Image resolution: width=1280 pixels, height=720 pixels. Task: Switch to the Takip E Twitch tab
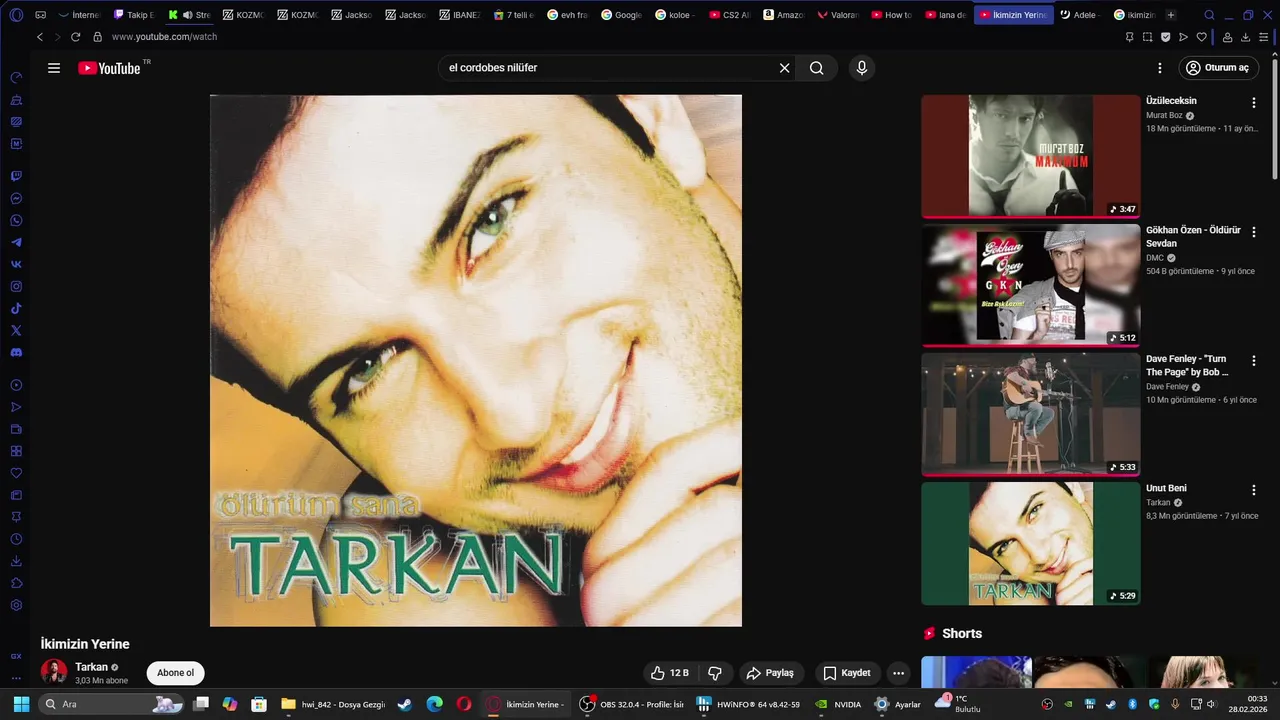pyautogui.click(x=134, y=15)
